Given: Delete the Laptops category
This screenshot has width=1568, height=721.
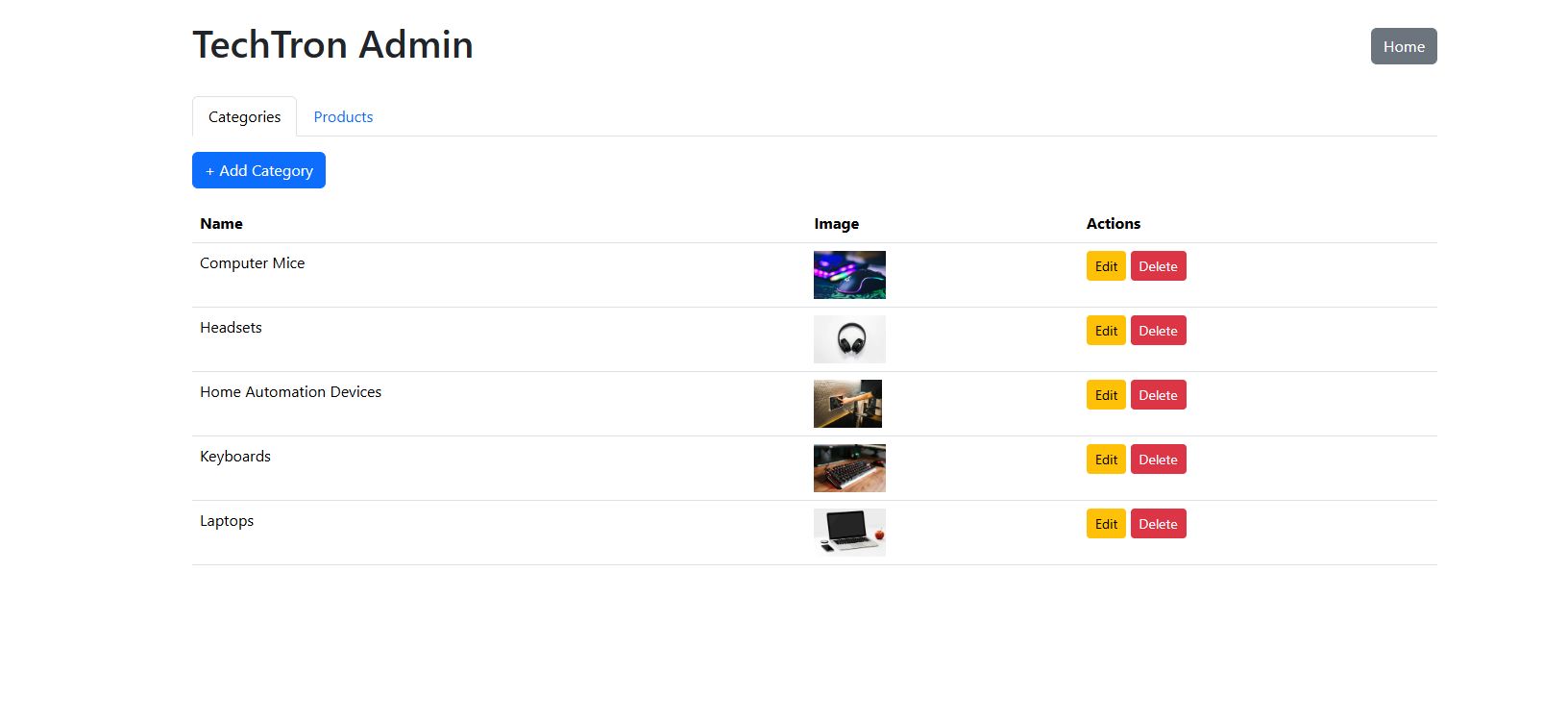Looking at the screenshot, I should pos(1158,524).
